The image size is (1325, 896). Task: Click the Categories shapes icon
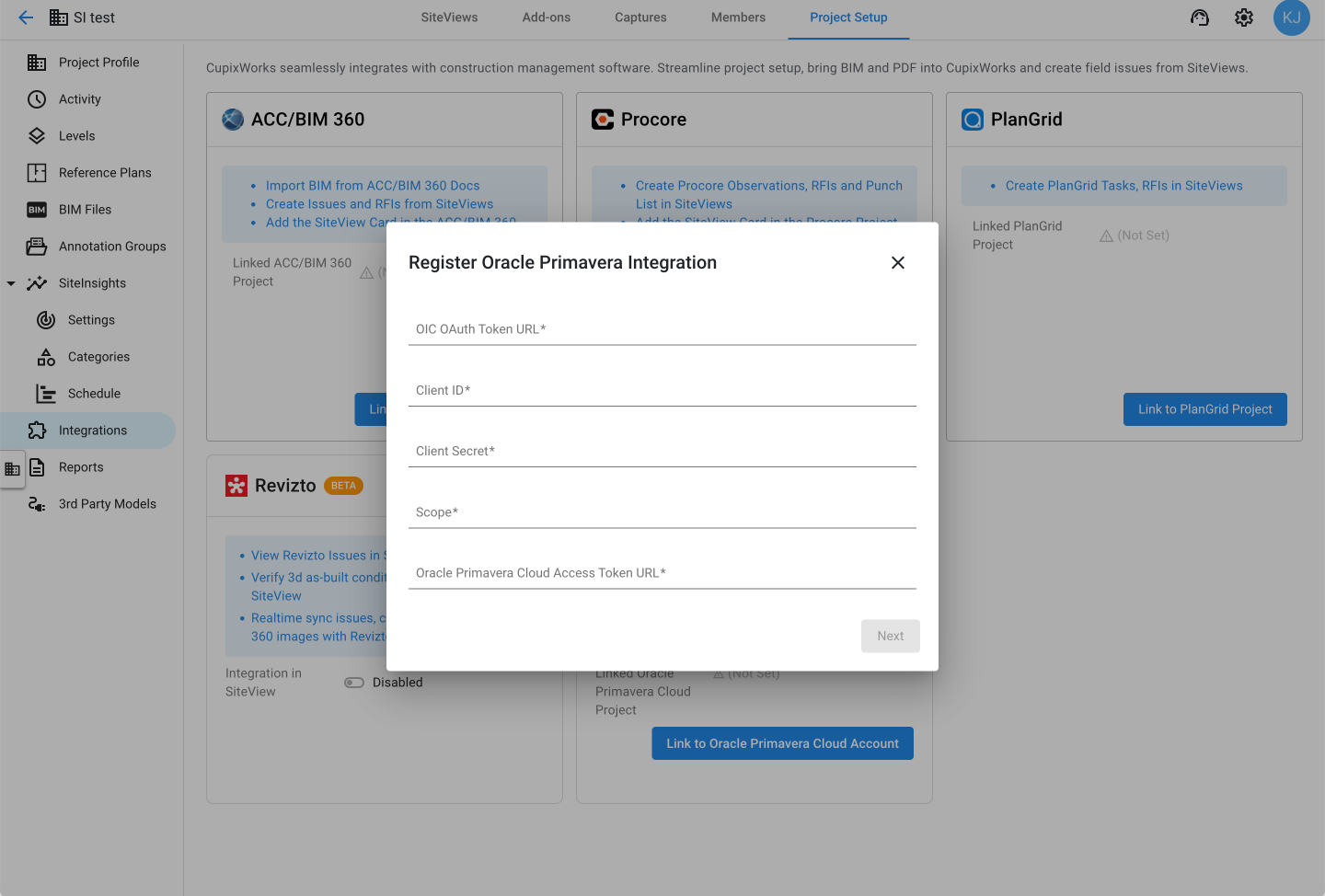(46, 357)
